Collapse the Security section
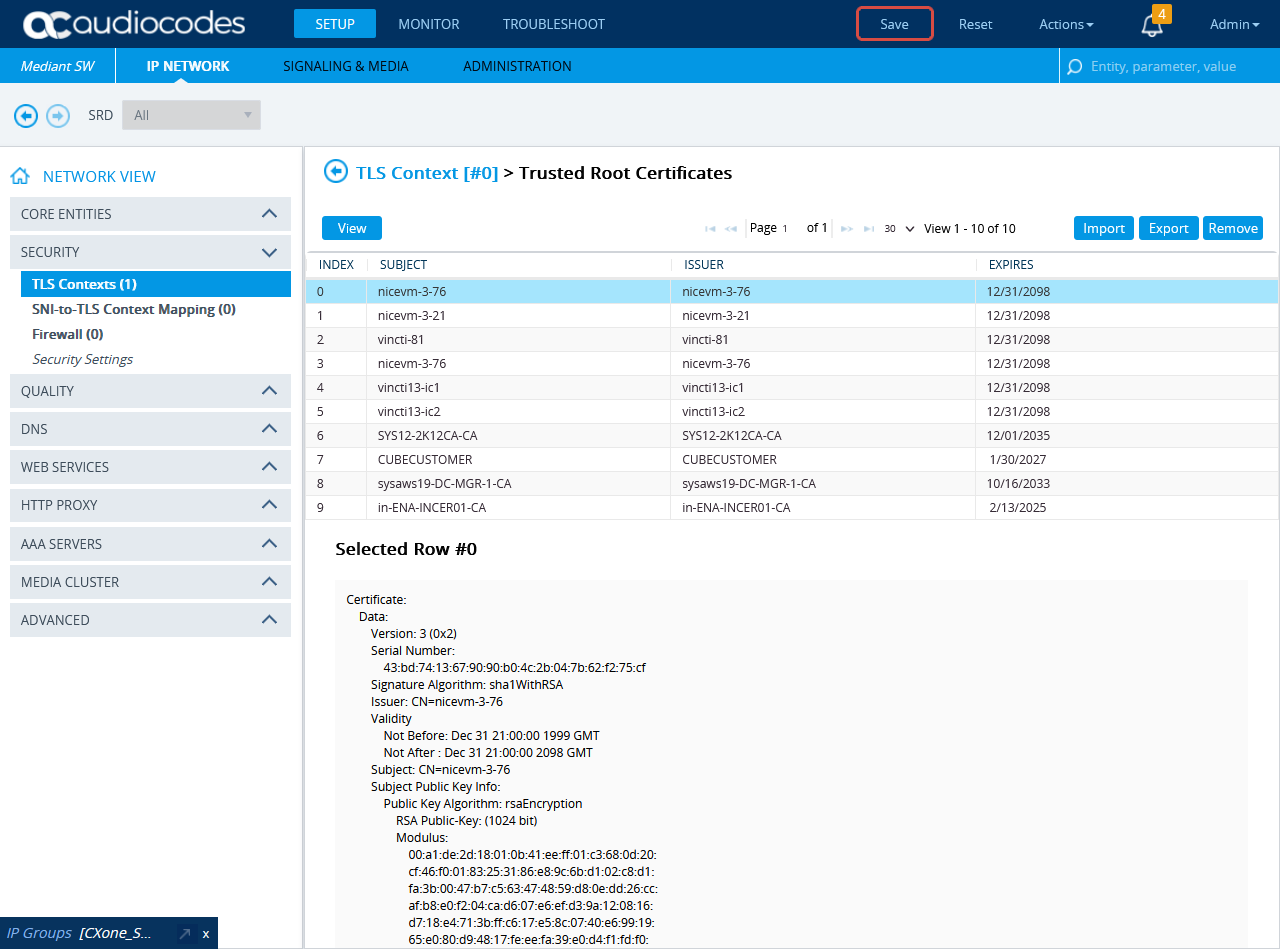Viewport: 1280px width, 949px height. pos(150,252)
